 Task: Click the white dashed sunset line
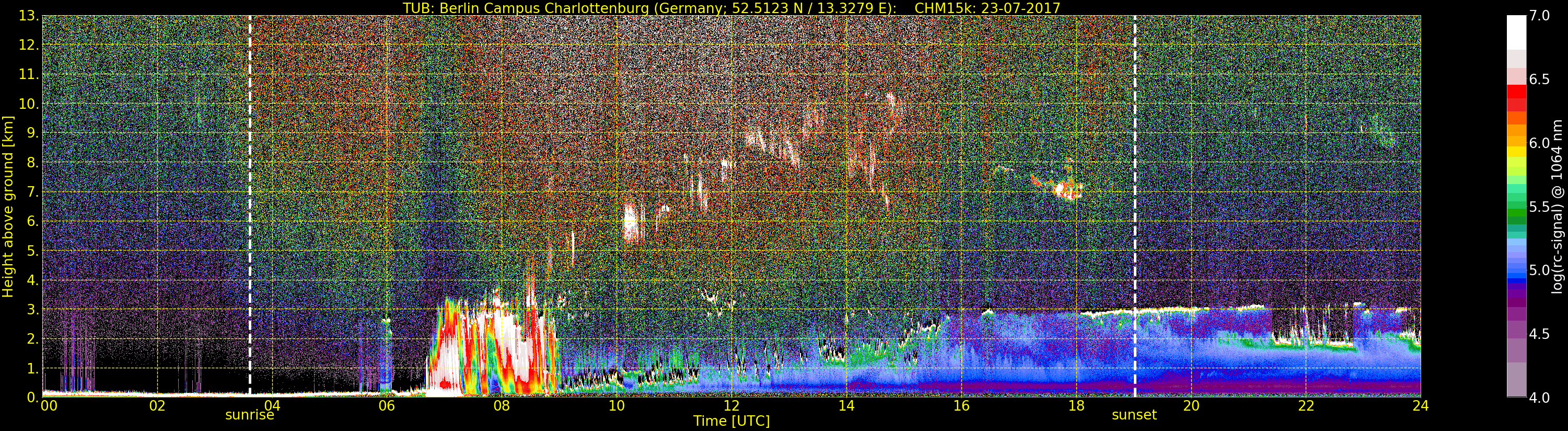click(1135, 206)
